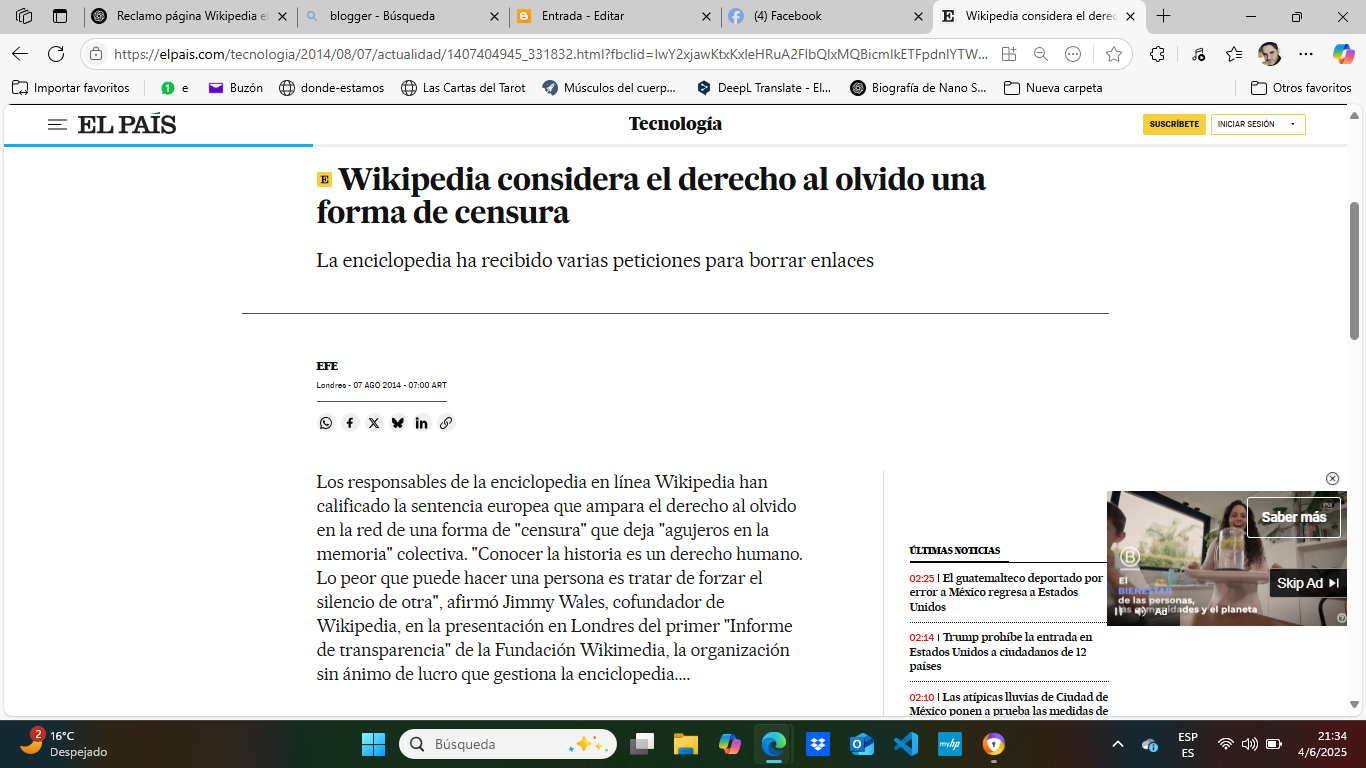1366x768 pixels.
Task: Click the page vertical scrollbar thumb
Action: point(1355,270)
